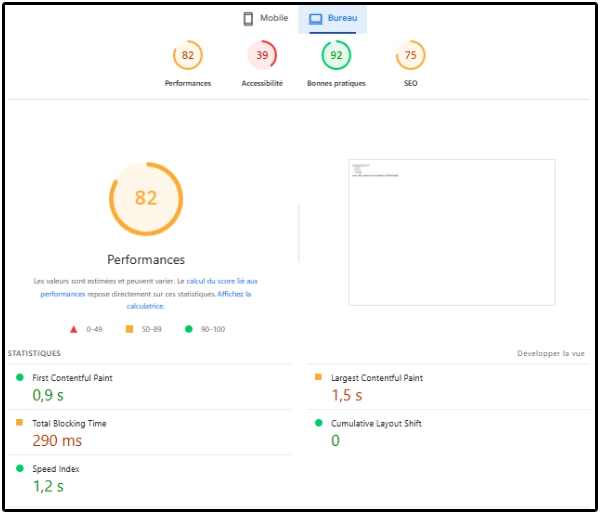Click the Speed Index metric
The width and height of the screenshot is (603, 514).
pyautogui.click(x=56, y=469)
